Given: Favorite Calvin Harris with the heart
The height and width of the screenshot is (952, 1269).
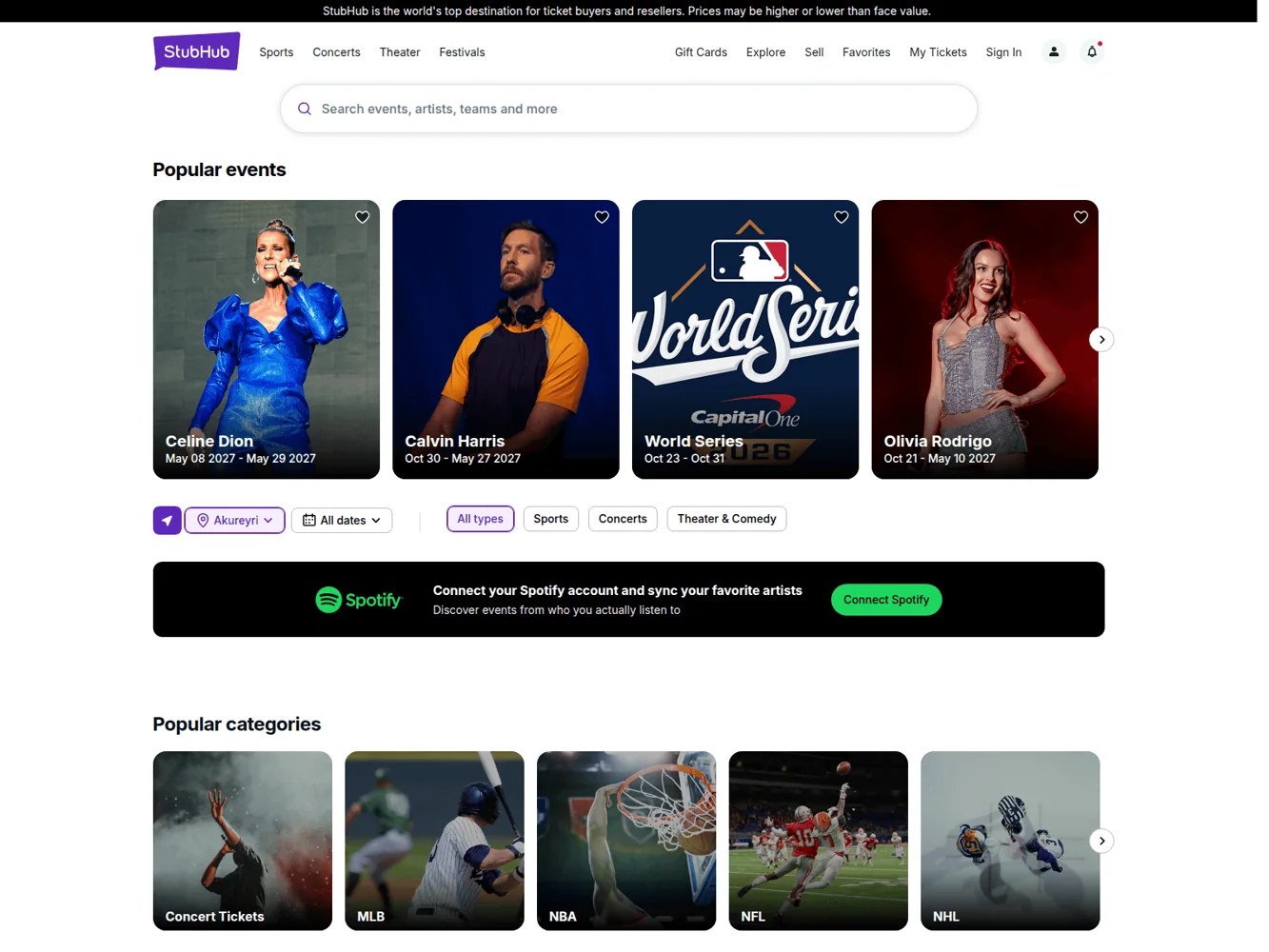Looking at the screenshot, I should [x=602, y=217].
